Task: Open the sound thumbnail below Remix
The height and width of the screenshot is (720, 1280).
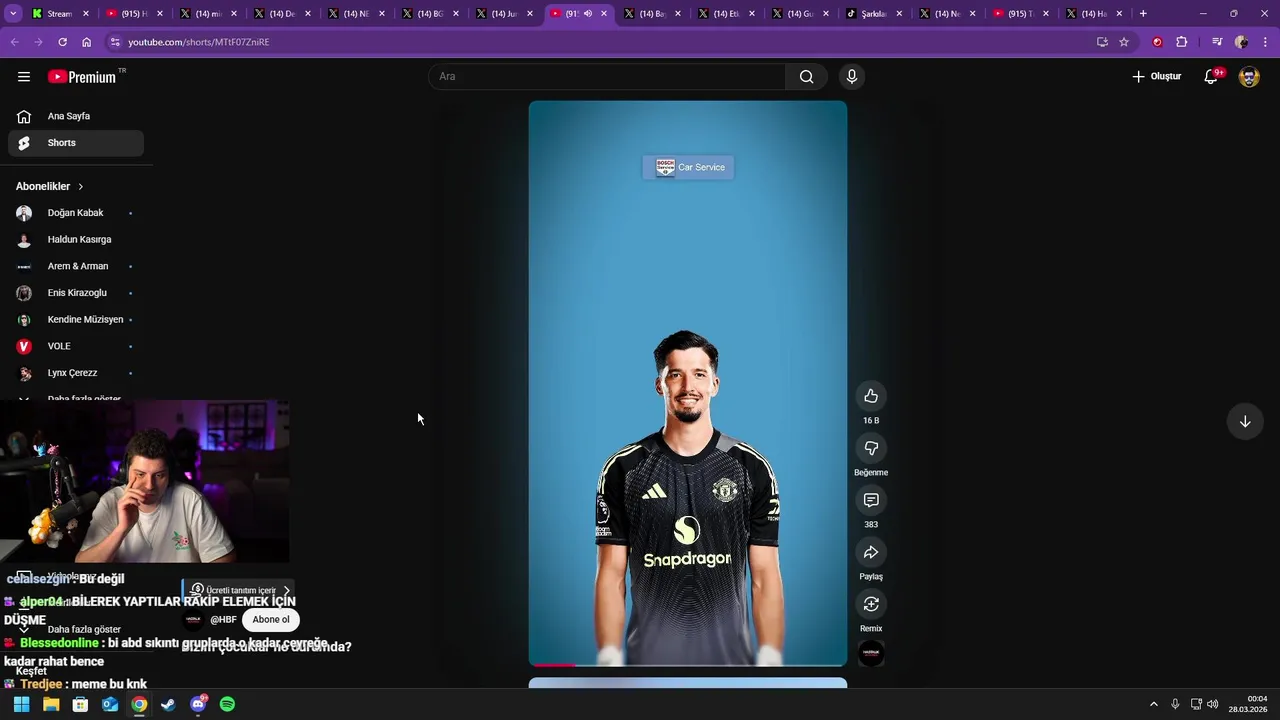Action: pos(871,653)
